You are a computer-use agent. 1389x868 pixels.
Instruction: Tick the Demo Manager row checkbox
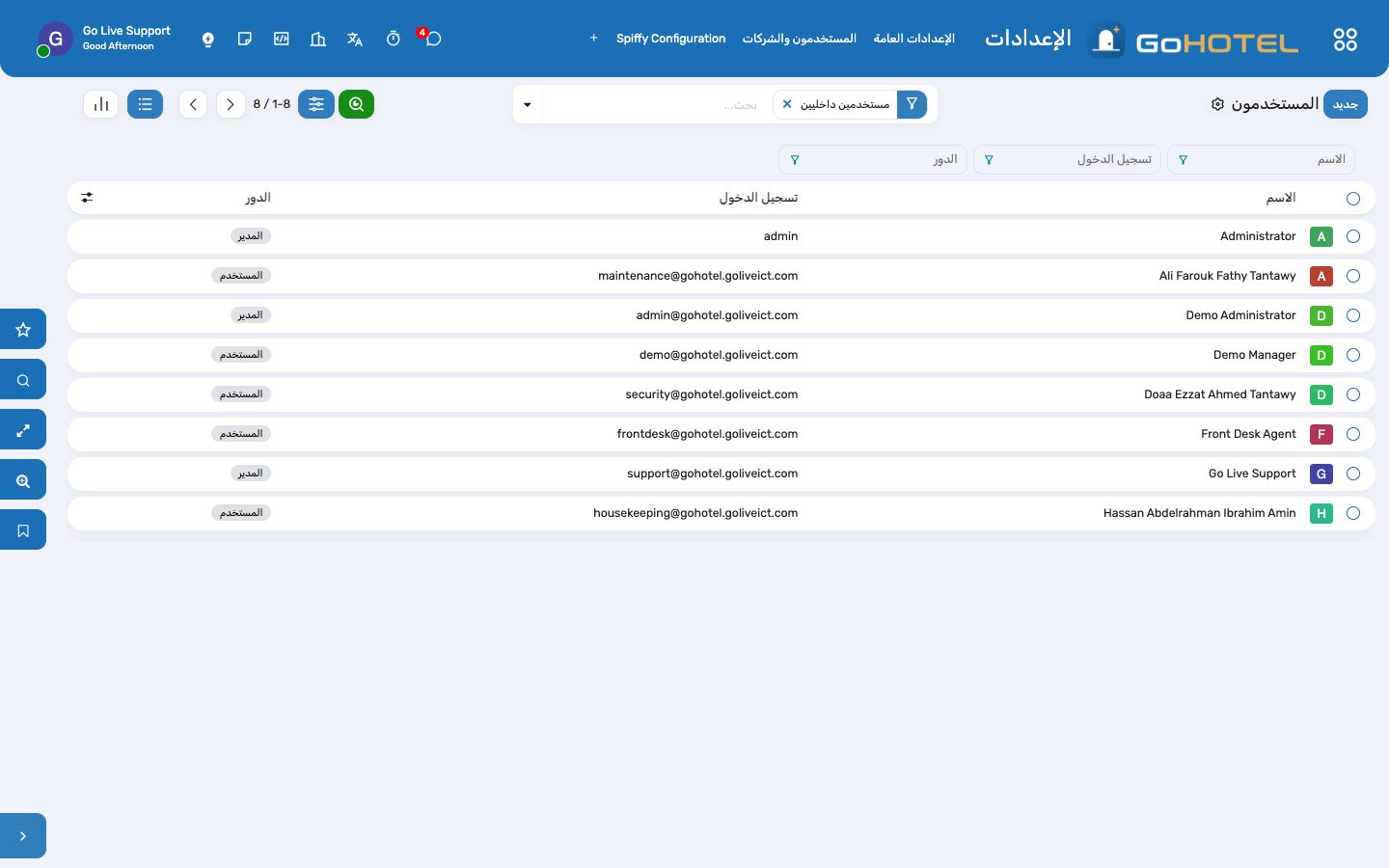click(1353, 355)
